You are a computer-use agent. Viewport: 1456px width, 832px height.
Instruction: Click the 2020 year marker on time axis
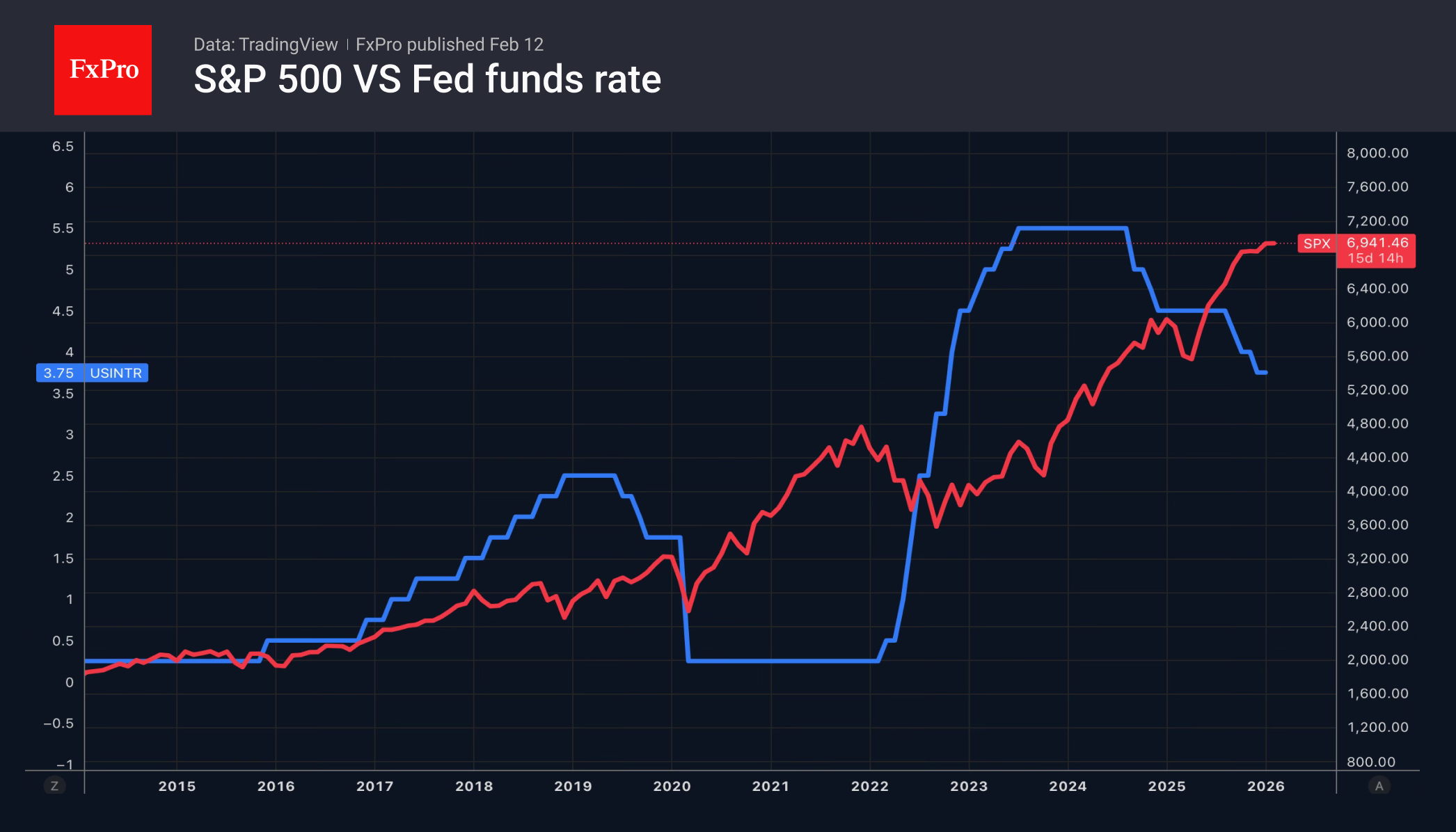672,786
